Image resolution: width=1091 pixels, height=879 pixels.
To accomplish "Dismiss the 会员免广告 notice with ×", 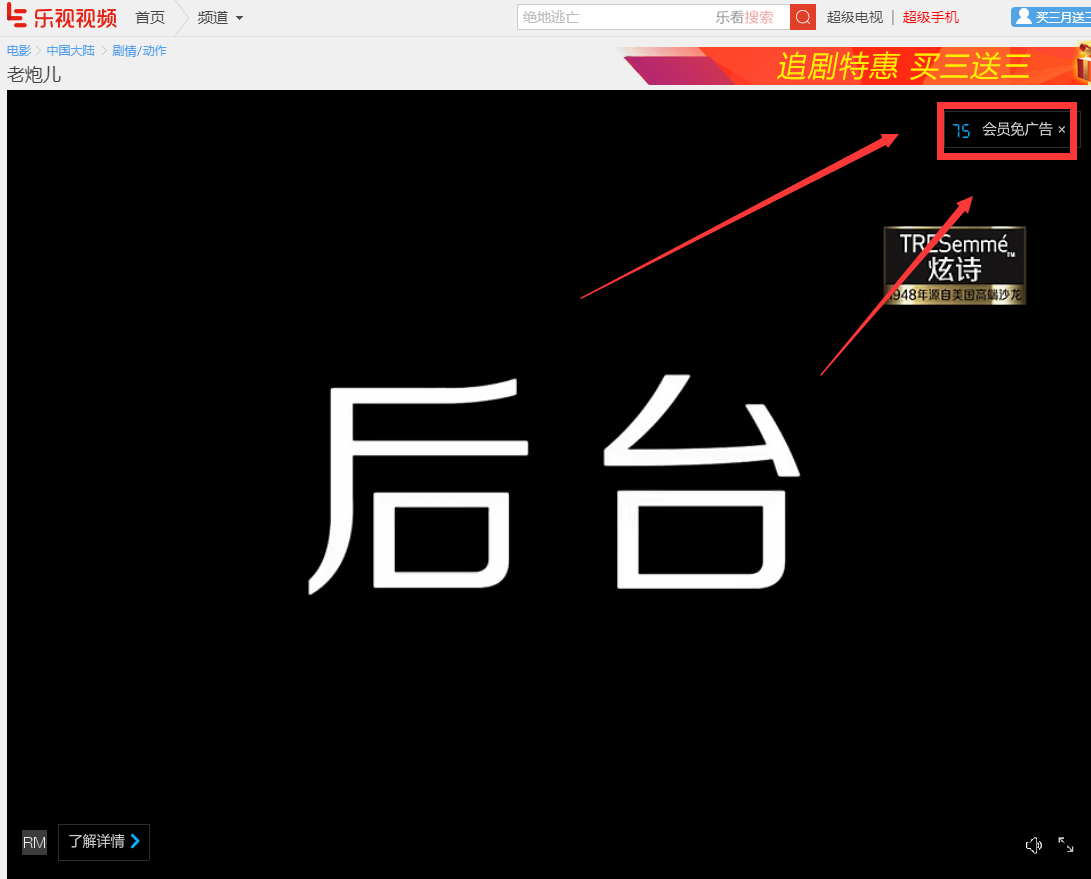I will pyautogui.click(x=1061, y=130).
